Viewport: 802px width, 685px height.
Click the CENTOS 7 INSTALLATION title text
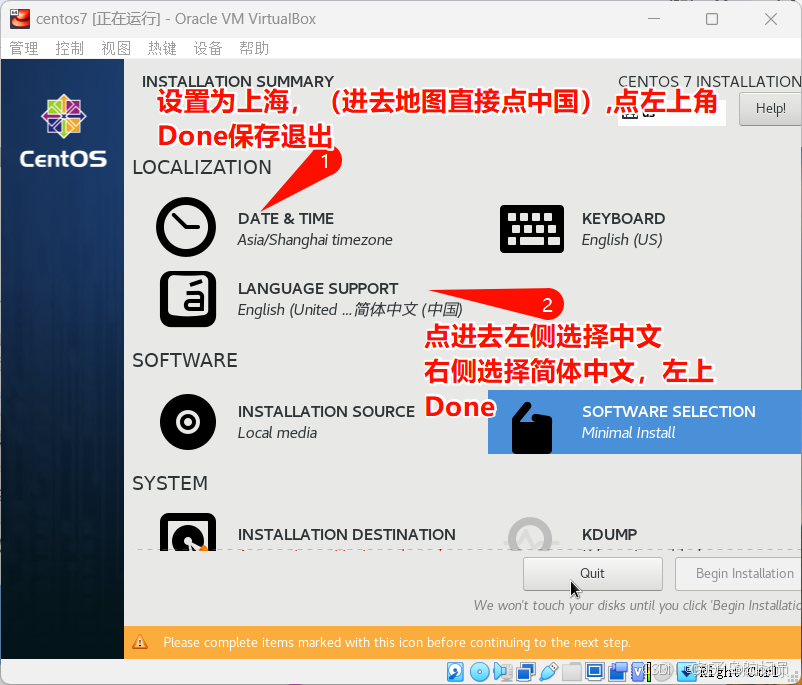(x=710, y=81)
